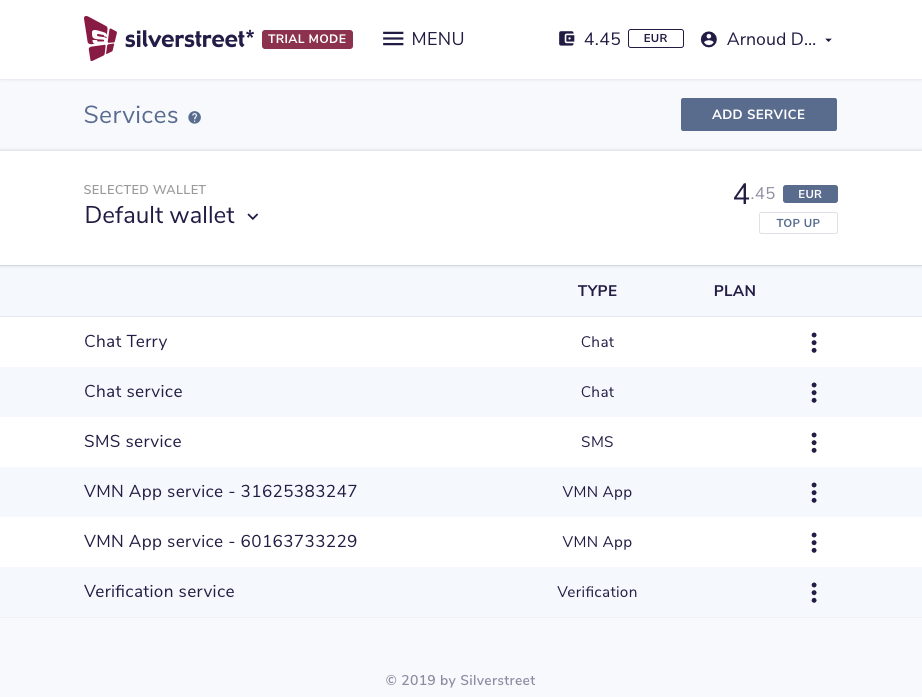This screenshot has width=922, height=697.
Task: Select the TRIAL MODE badge
Action: 307,39
